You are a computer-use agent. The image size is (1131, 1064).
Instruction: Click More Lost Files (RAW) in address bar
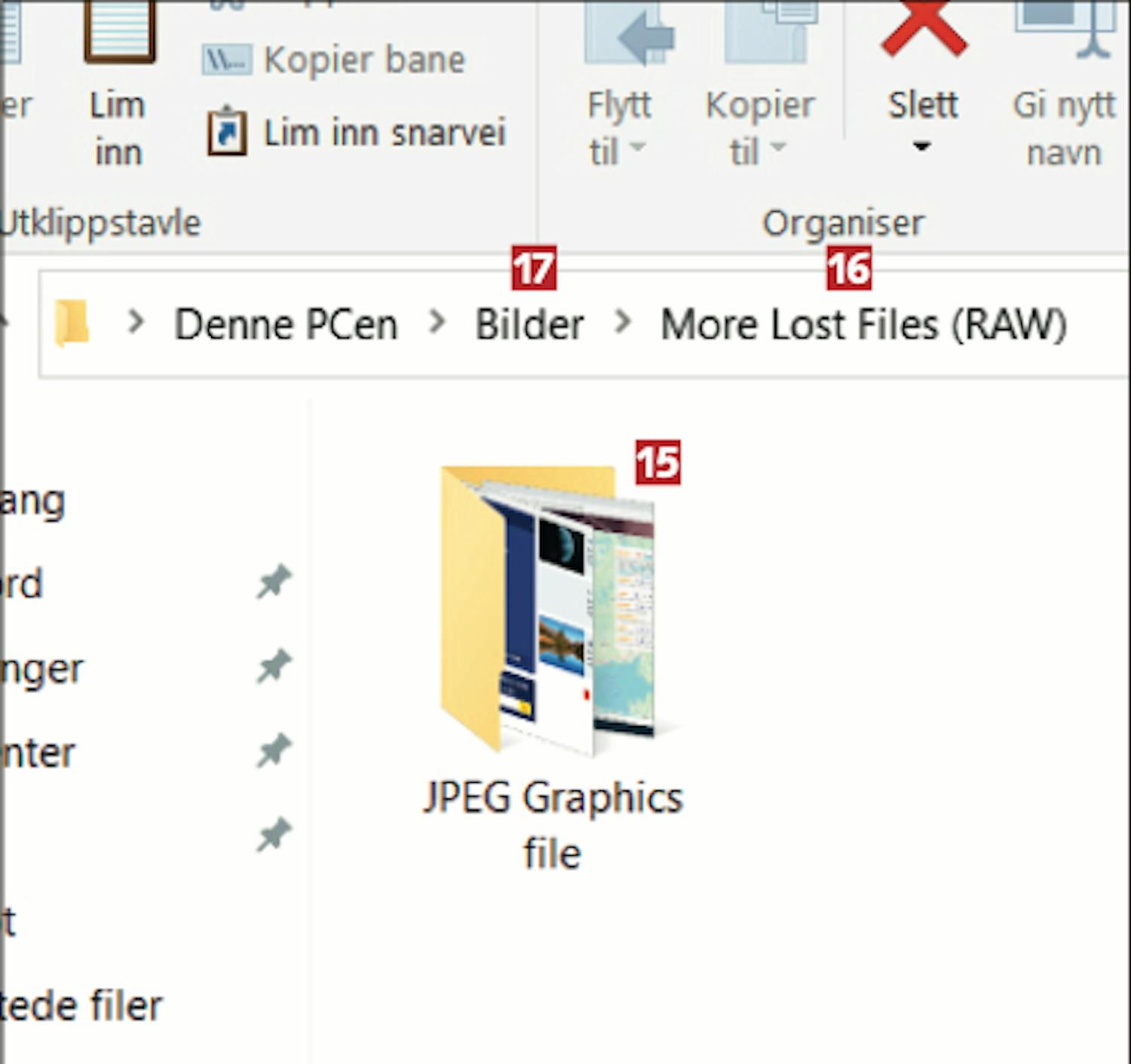pos(863,324)
